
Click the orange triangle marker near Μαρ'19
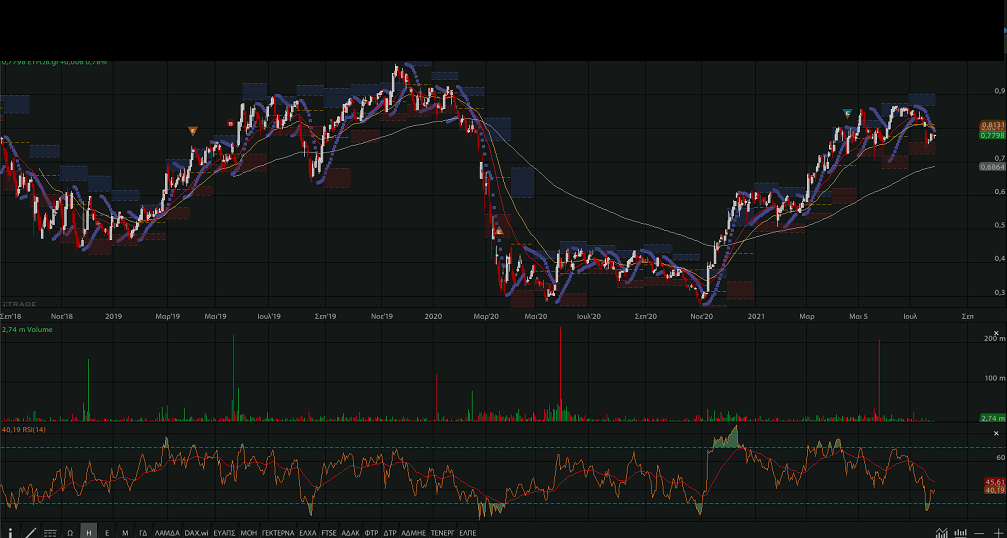pyautogui.click(x=193, y=131)
